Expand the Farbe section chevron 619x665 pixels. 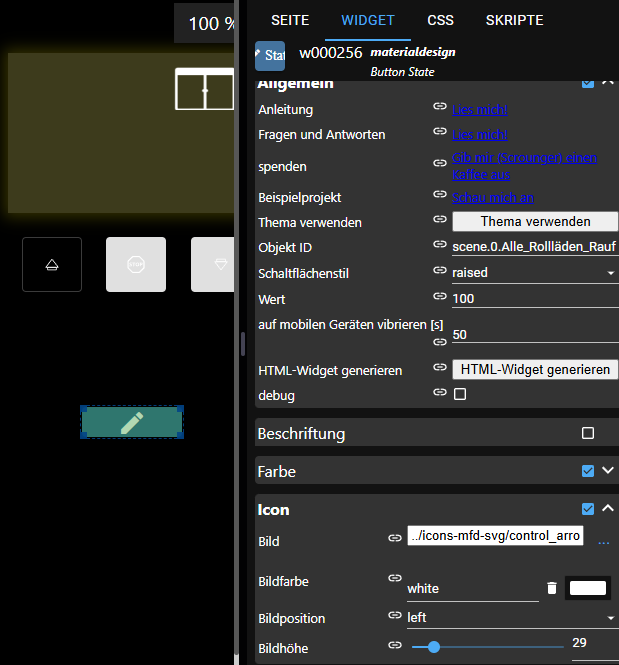click(608, 470)
